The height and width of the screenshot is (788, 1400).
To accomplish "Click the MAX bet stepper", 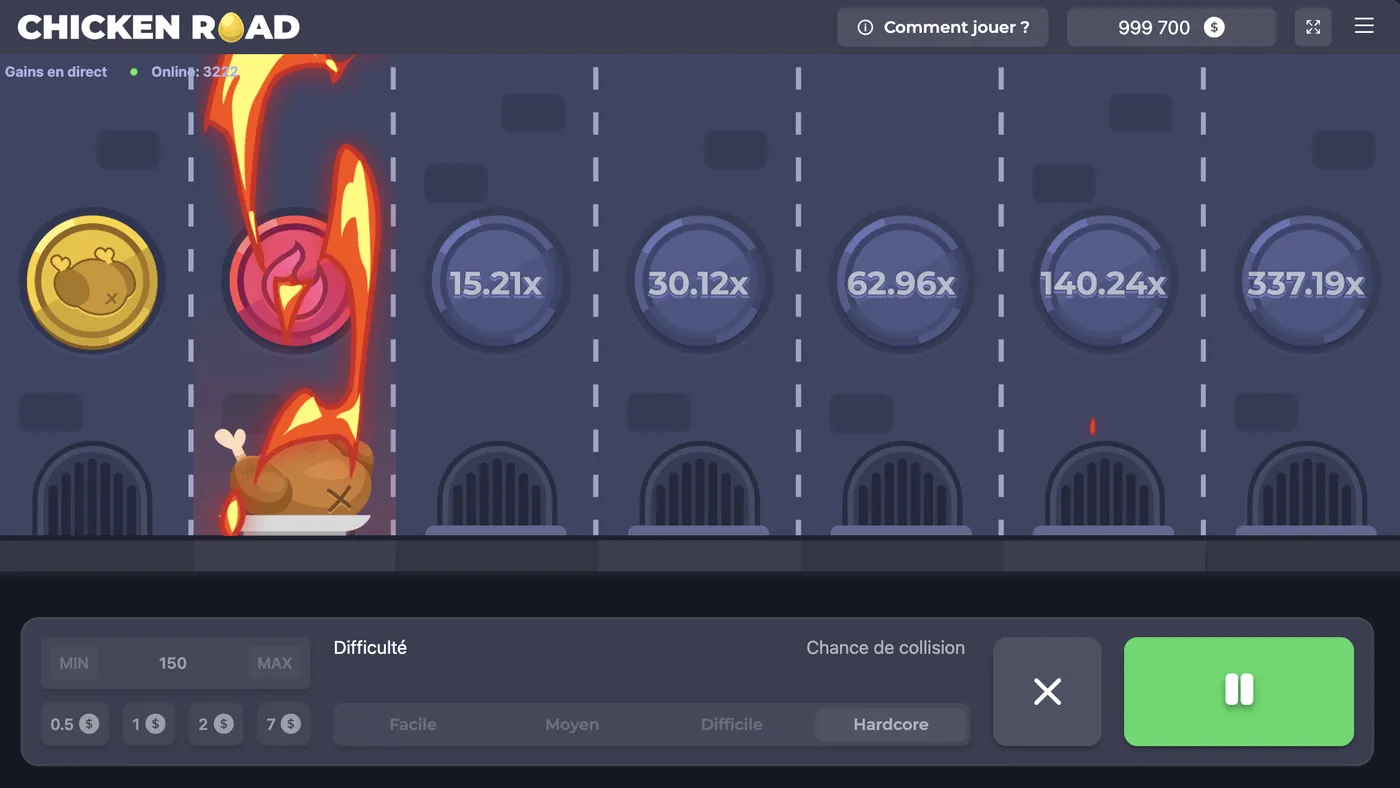I will point(275,663).
